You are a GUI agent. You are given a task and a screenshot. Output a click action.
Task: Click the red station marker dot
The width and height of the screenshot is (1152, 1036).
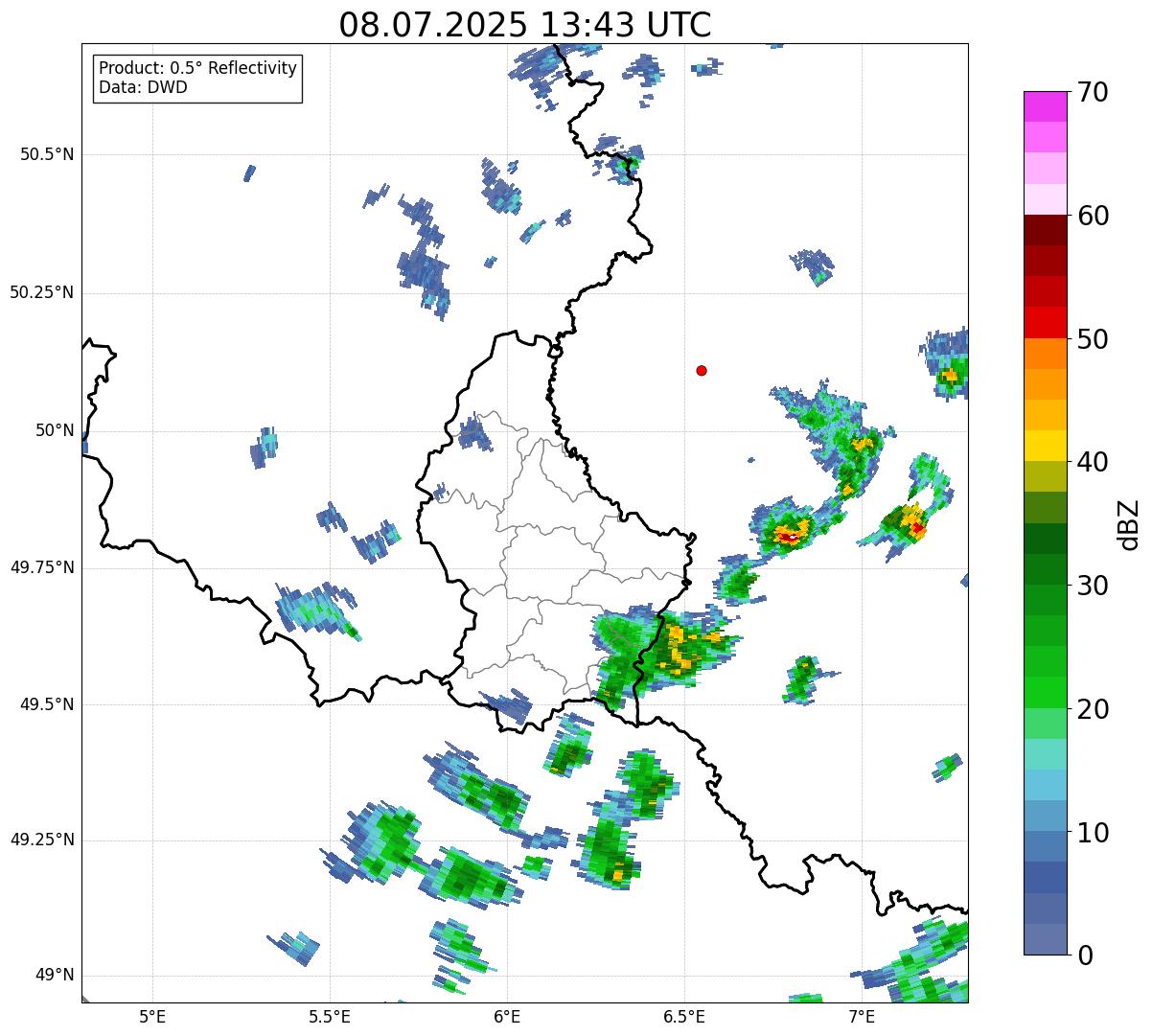[x=702, y=370]
